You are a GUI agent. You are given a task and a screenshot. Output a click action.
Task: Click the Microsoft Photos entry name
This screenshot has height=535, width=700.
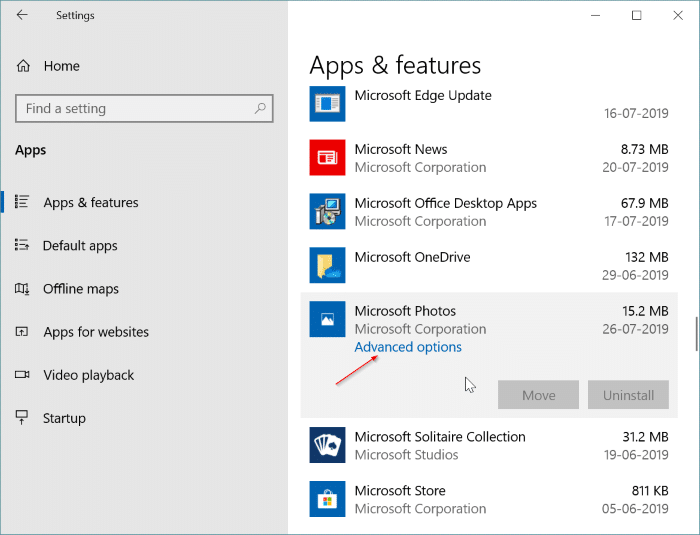pos(405,311)
